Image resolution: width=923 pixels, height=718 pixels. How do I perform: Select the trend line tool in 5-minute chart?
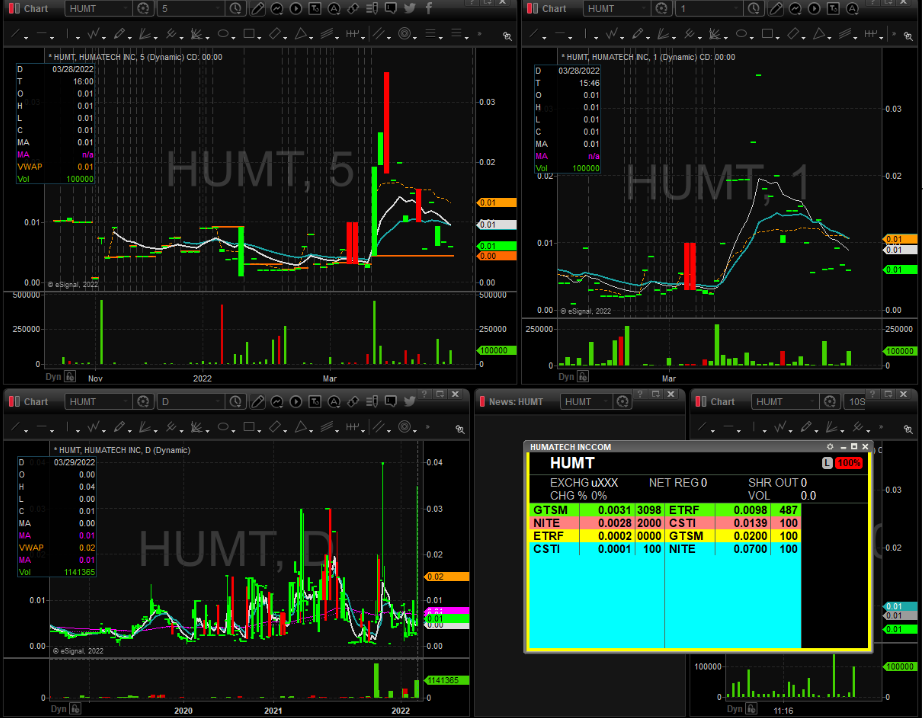[x=16, y=34]
